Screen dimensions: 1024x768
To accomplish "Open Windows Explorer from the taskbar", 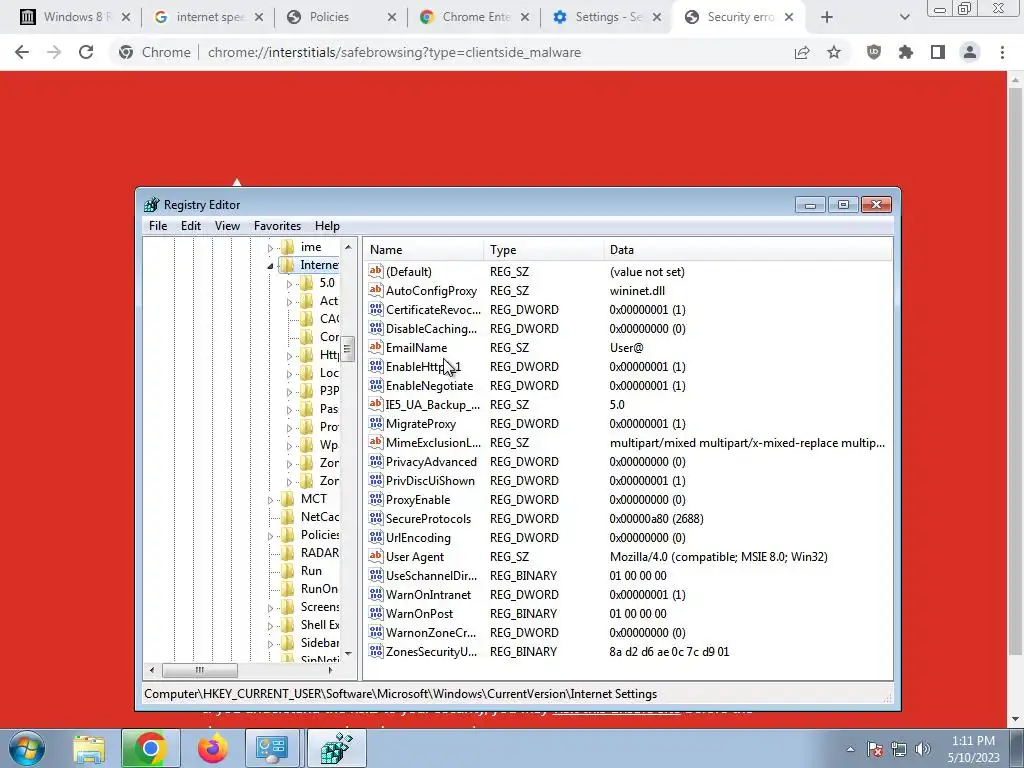I will pyautogui.click(x=89, y=748).
